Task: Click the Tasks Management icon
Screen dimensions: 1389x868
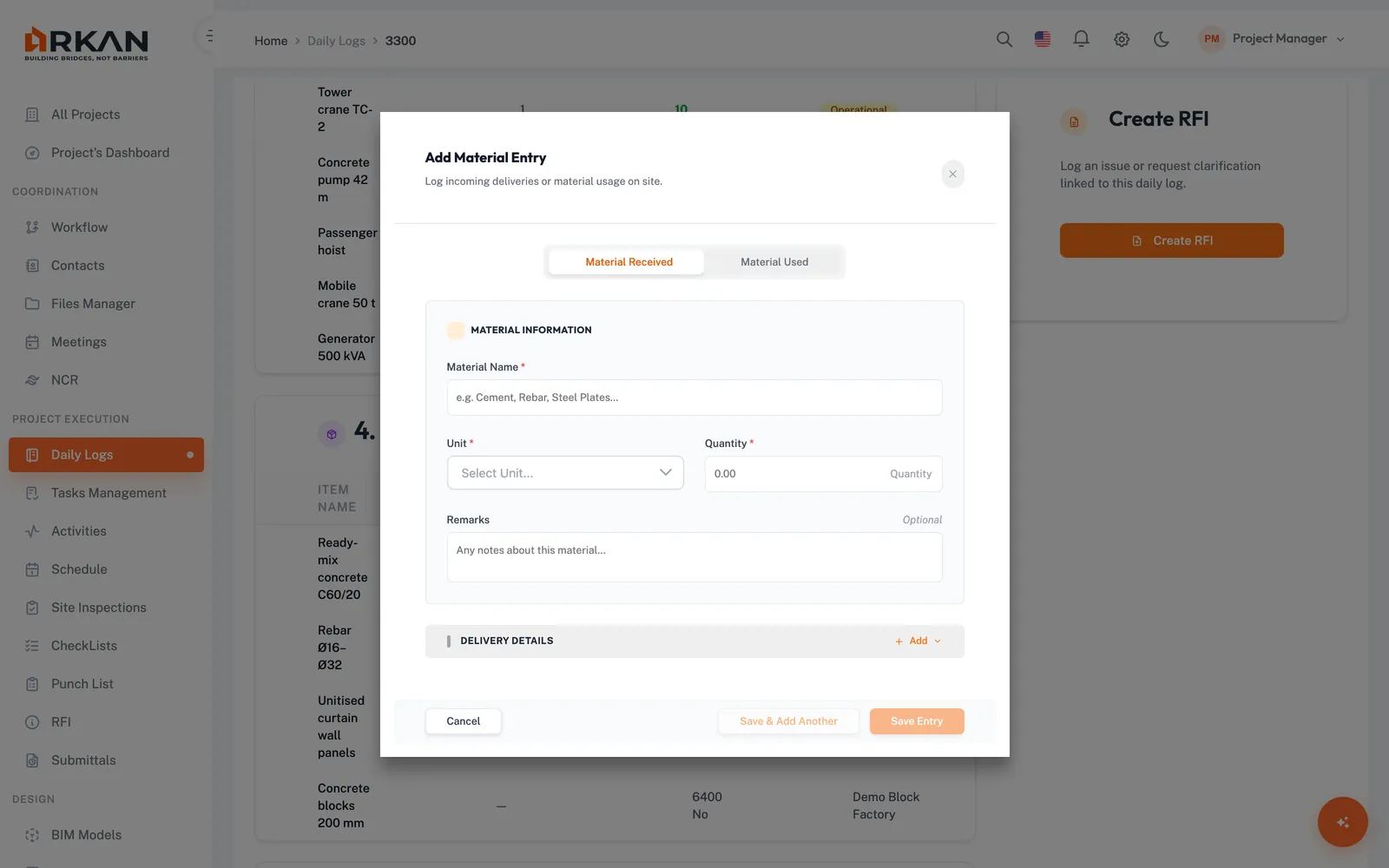Action: pos(32,493)
